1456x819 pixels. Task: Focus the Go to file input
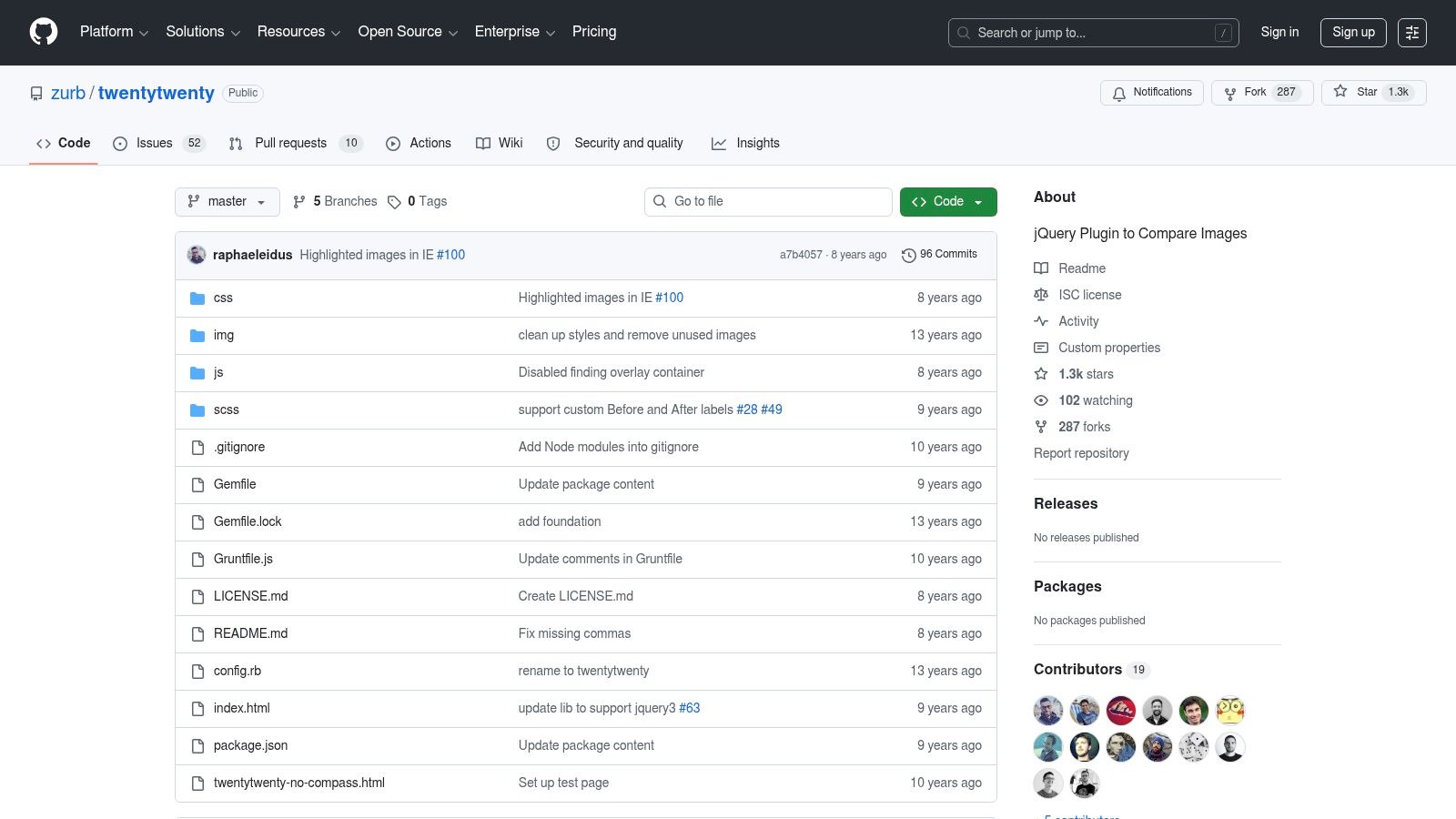(768, 202)
